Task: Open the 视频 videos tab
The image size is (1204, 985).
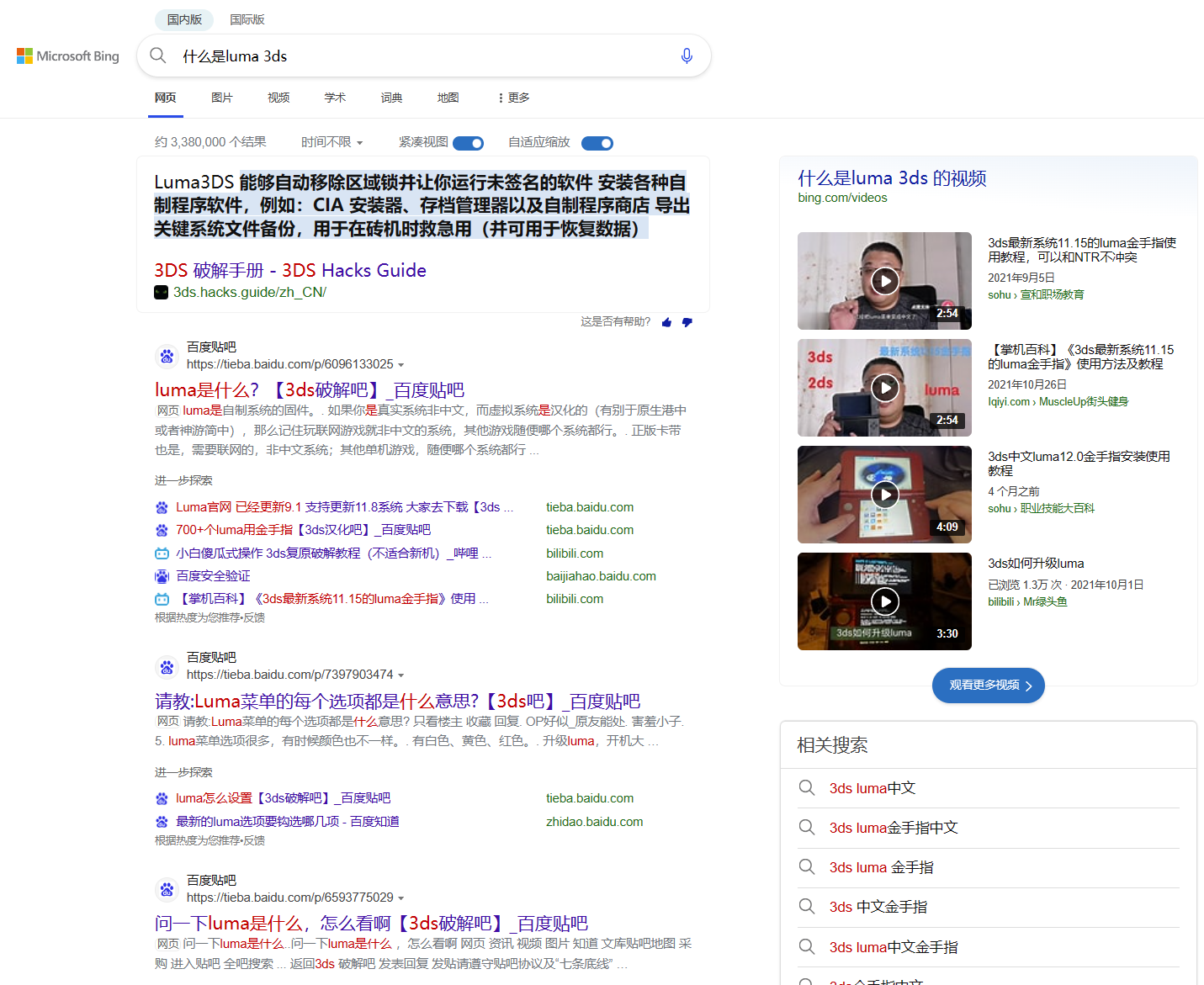Action: point(278,98)
